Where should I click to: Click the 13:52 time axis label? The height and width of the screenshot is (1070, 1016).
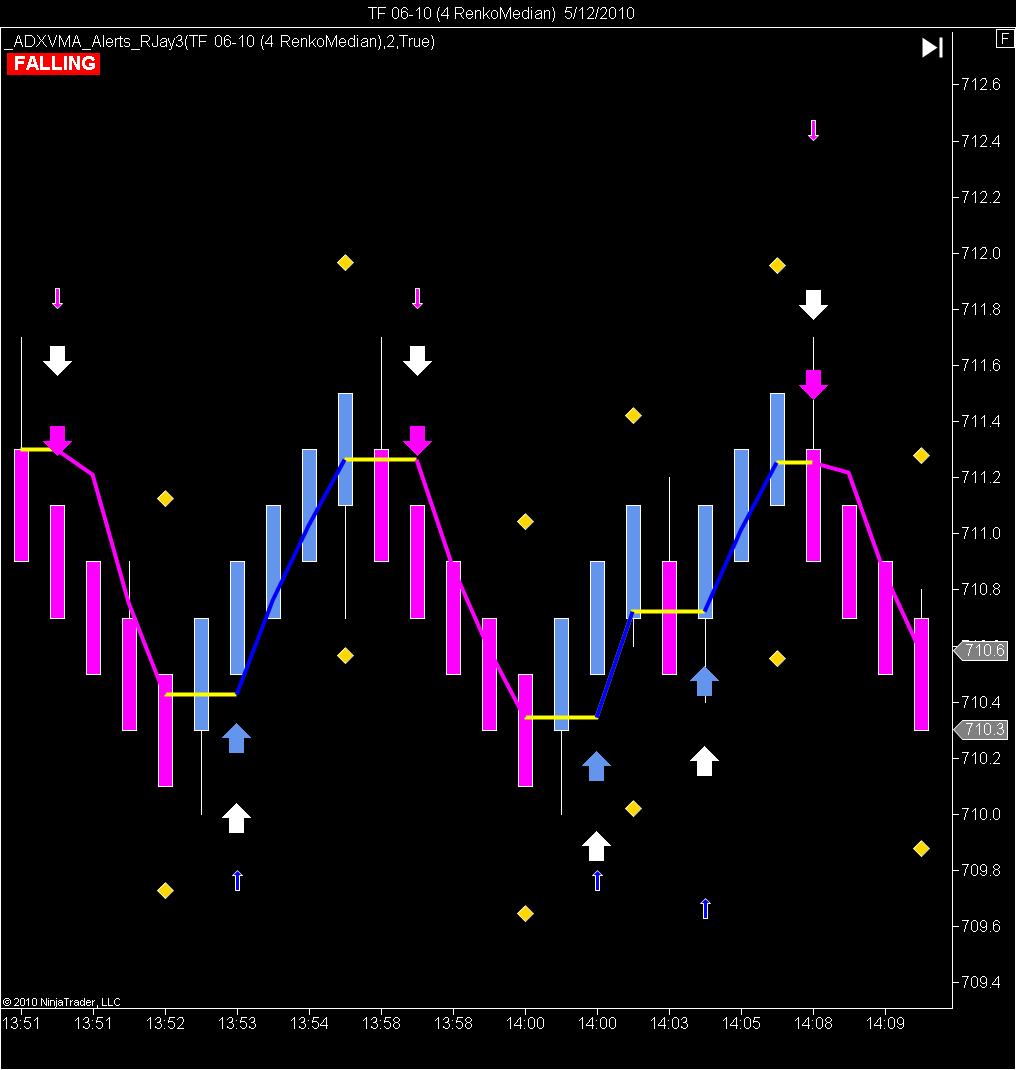[165, 1024]
